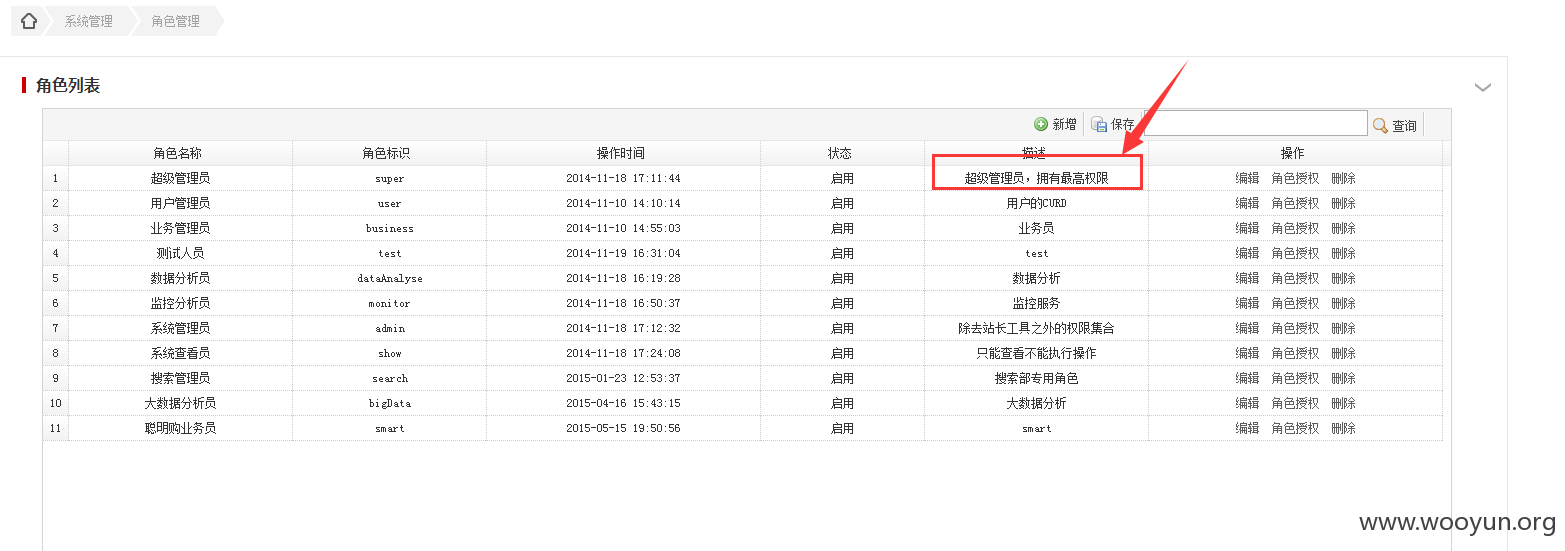Edit the 系统查看员 role

pyautogui.click(x=1247, y=353)
